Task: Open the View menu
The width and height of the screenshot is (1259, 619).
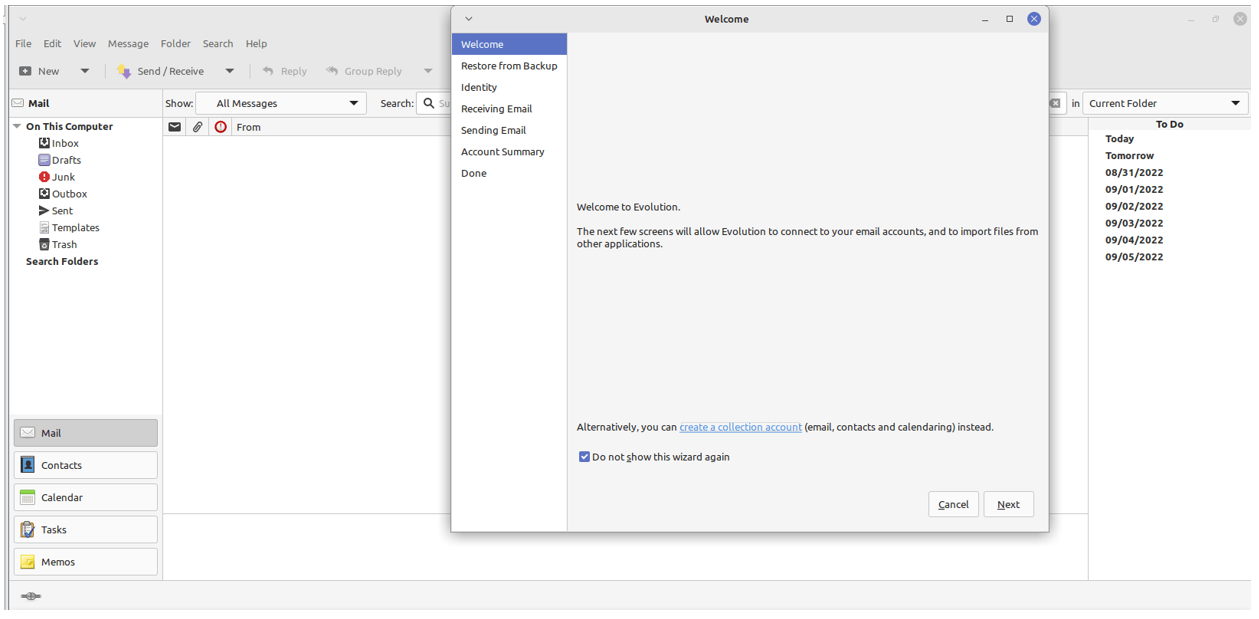Action: (x=84, y=44)
